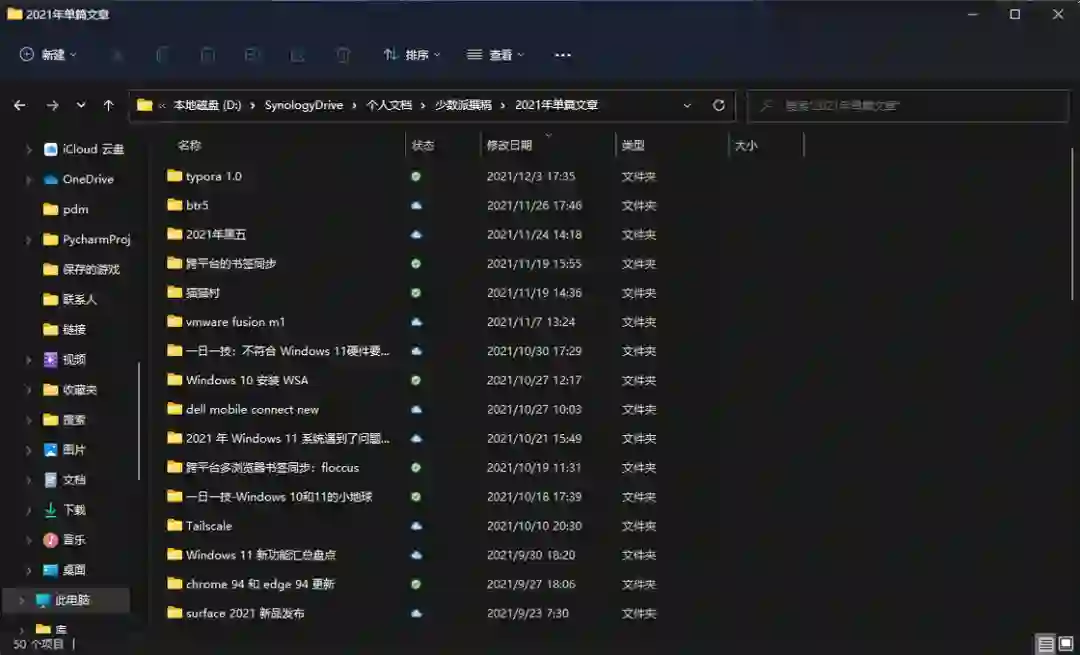Viewport: 1080px width, 655px height.
Task: Expand the iCloud 云盘 tree node
Action: pyautogui.click(x=28, y=149)
